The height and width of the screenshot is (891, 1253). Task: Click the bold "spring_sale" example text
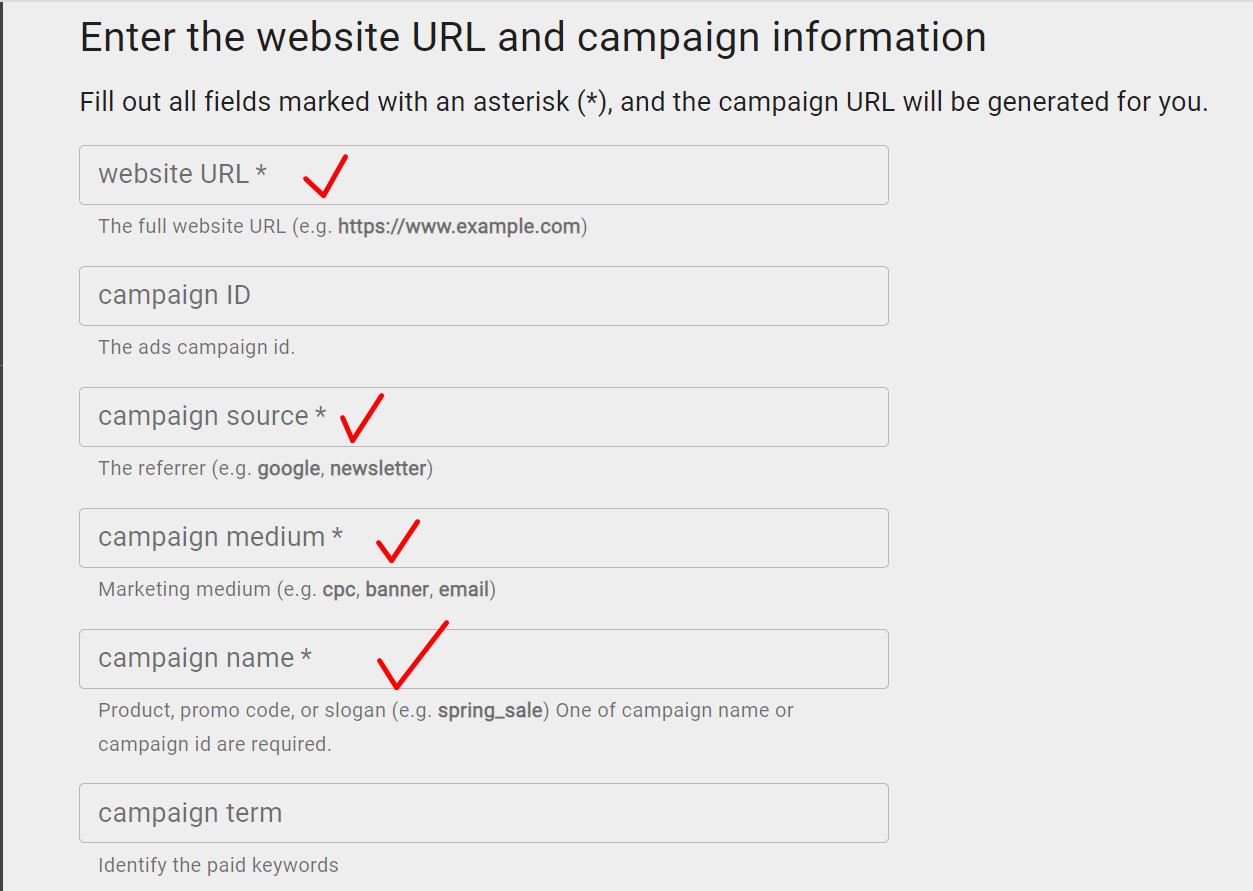tap(490, 711)
